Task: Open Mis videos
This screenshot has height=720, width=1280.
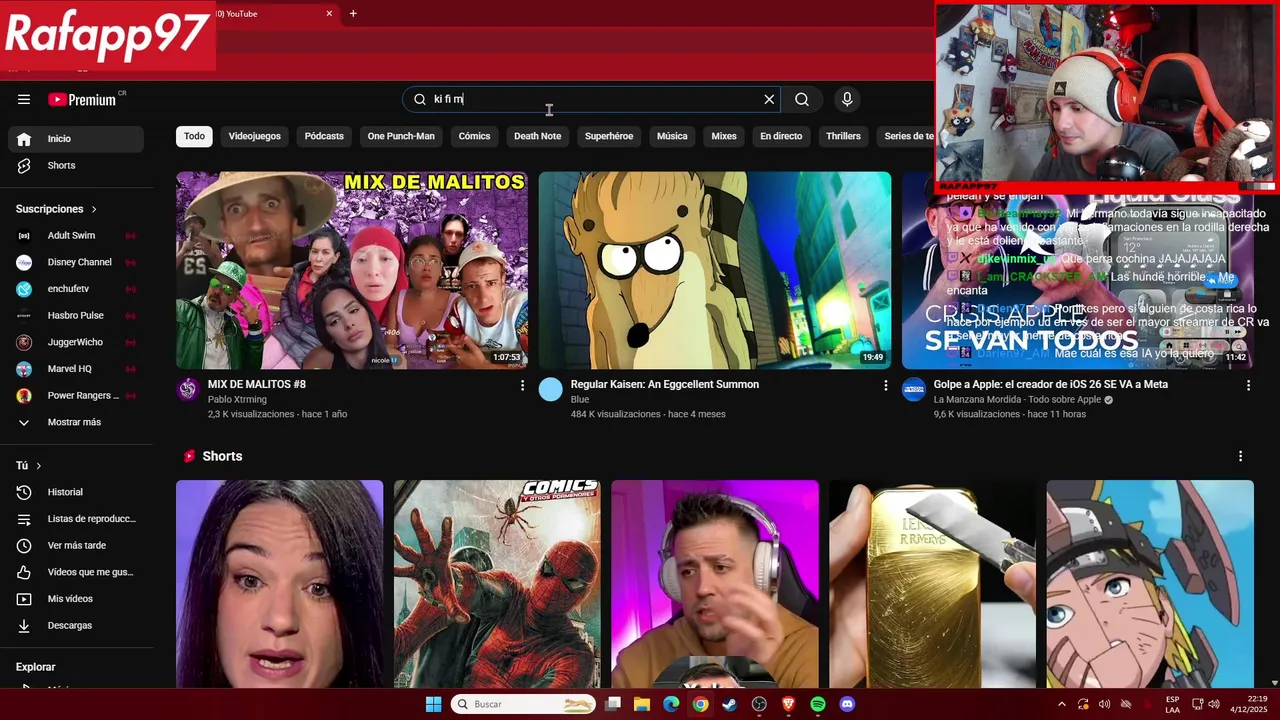Action: point(76,599)
